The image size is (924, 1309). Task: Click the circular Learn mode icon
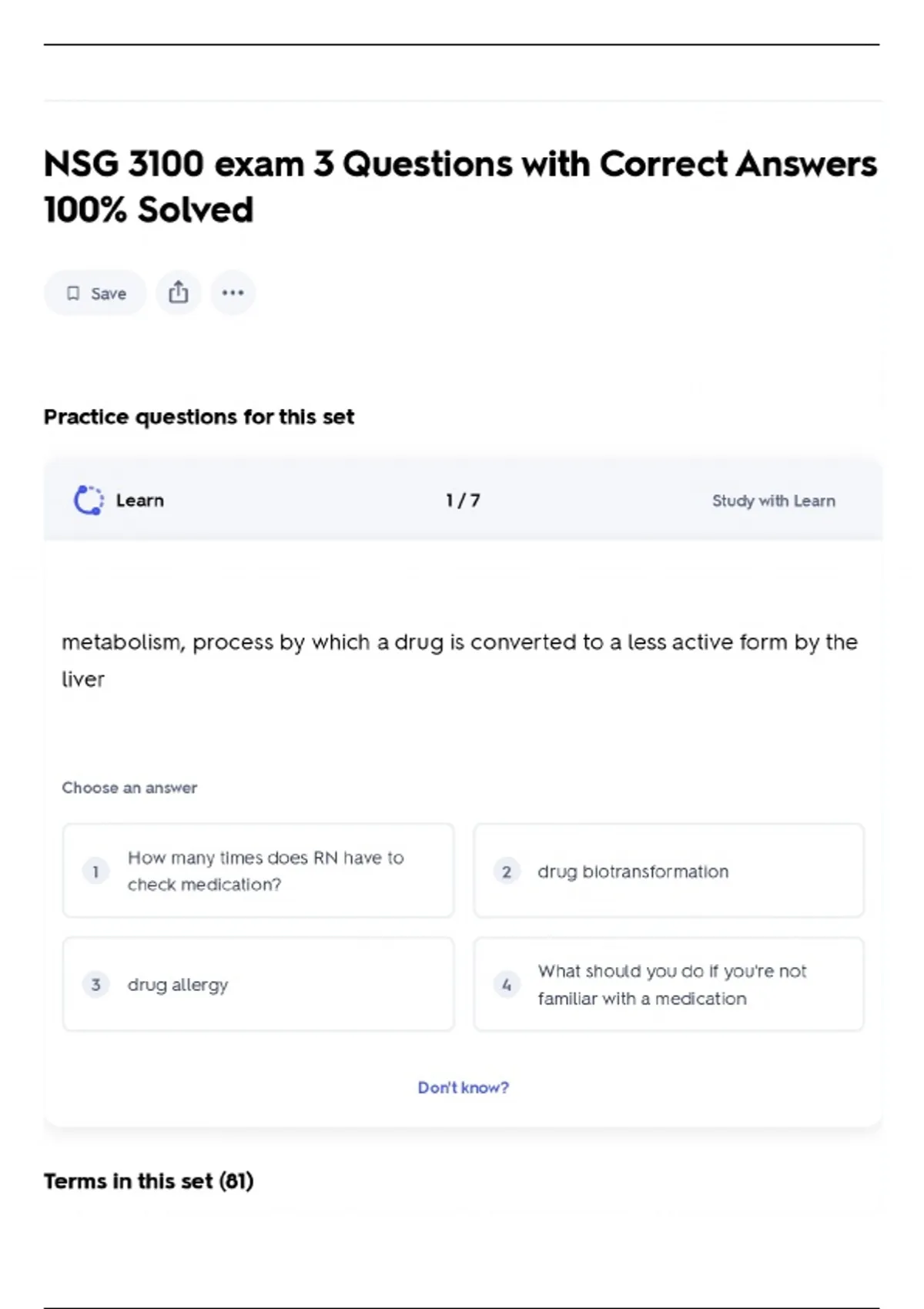pos(89,500)
